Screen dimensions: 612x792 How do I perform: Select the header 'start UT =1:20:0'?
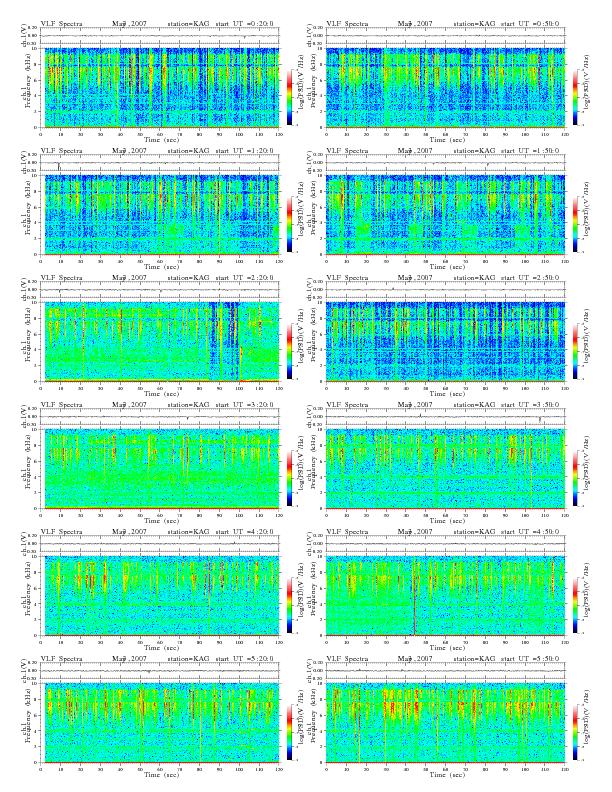pyautogui.click(x=244, y=151)
